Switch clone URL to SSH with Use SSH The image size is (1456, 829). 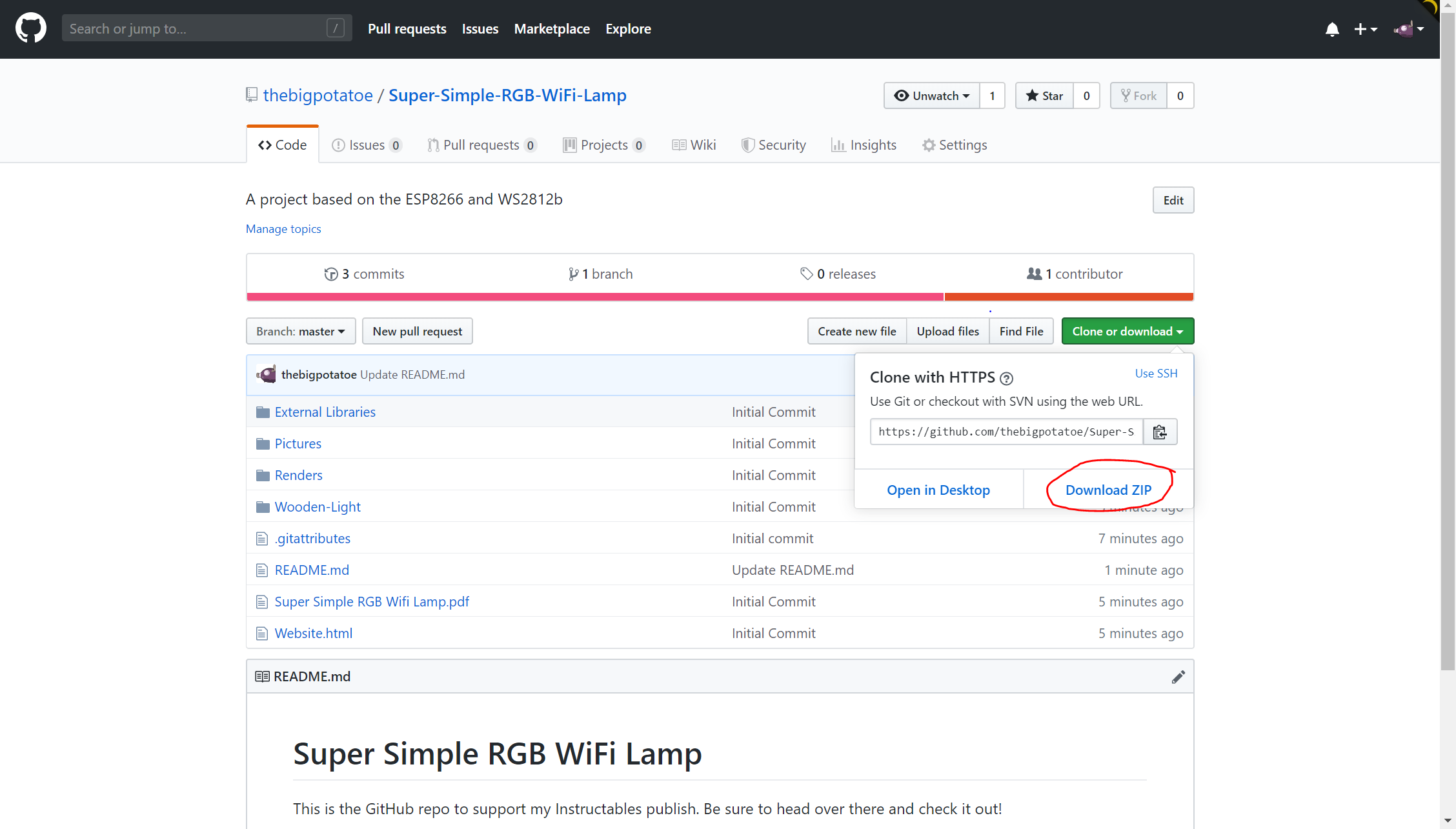[x=1155, y=373]
